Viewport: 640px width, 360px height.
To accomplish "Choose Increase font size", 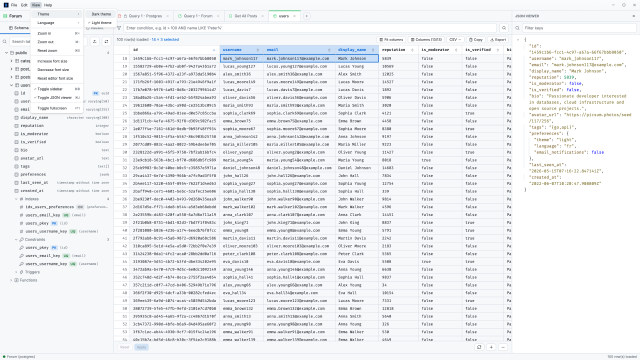I will (x=58, y=61).
